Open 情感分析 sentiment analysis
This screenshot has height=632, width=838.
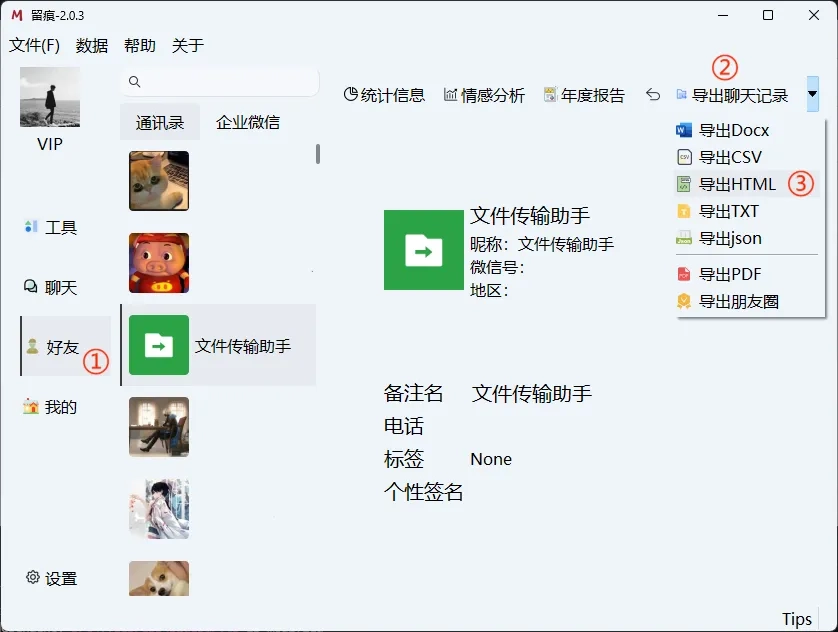point(484,95)
